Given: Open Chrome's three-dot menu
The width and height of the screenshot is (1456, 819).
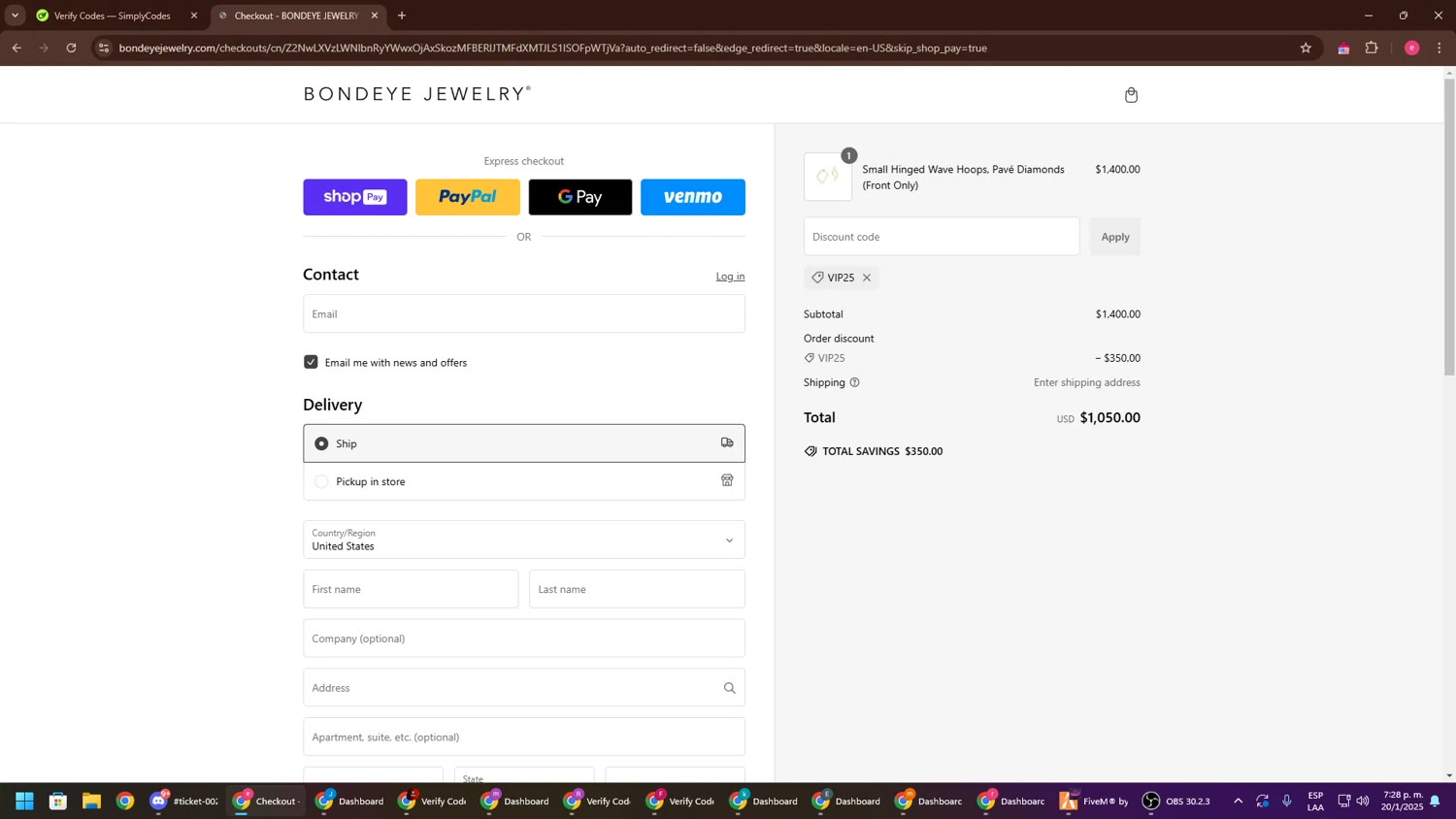Looking at the screenshot, I should coord(1439,48).
